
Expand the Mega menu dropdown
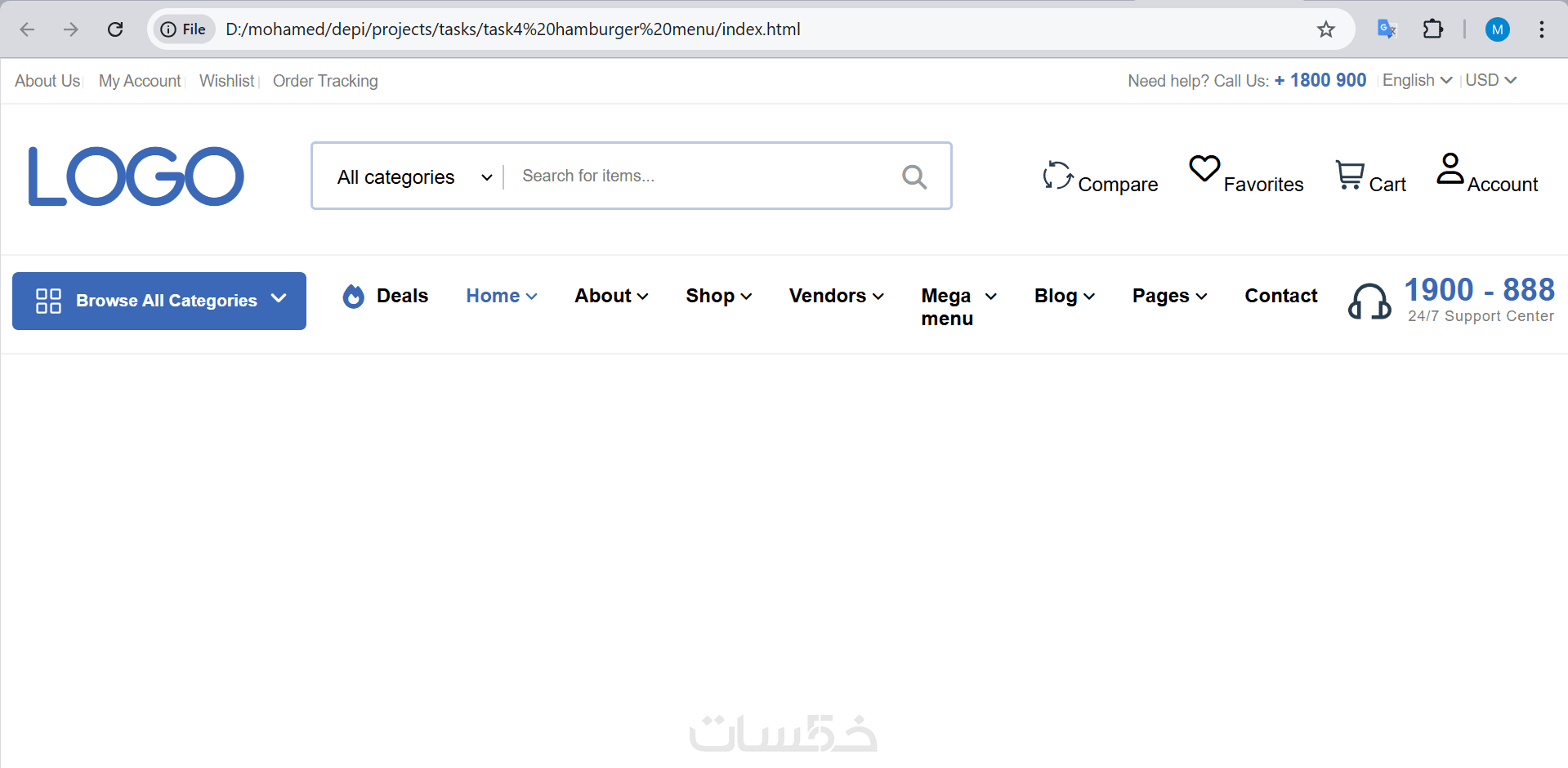(x=959, y=306)
